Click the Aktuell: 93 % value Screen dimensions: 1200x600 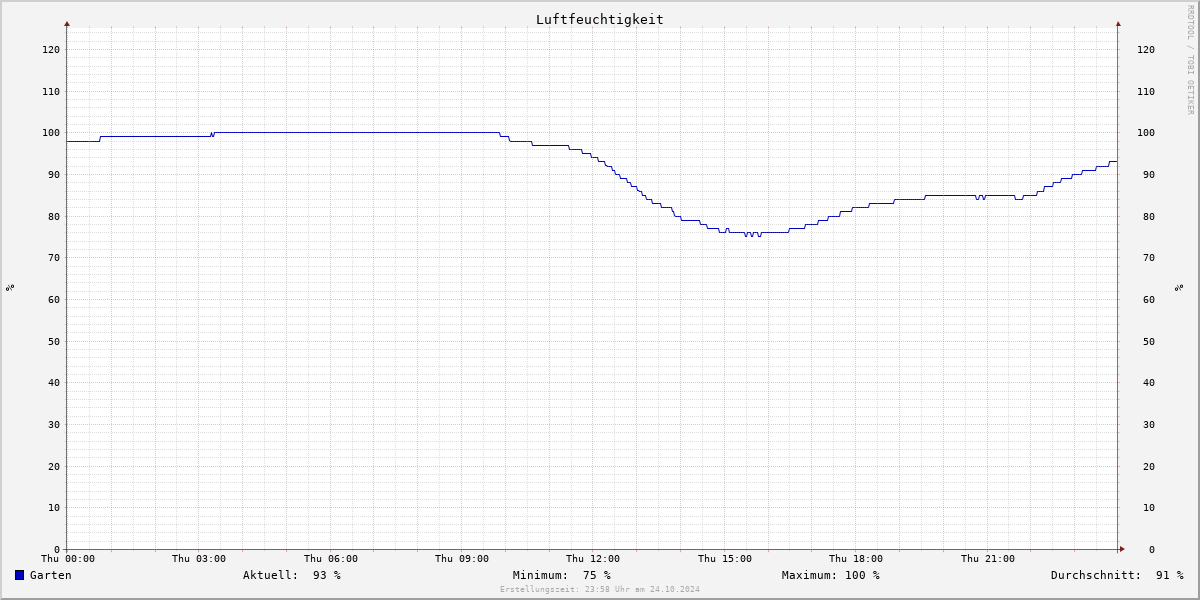[292, 575]
